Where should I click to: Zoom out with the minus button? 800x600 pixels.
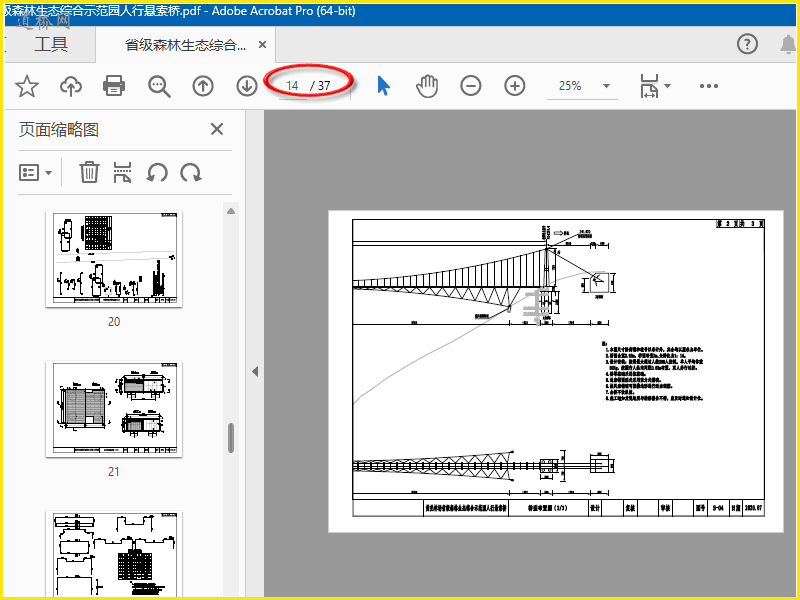[470, 86]
